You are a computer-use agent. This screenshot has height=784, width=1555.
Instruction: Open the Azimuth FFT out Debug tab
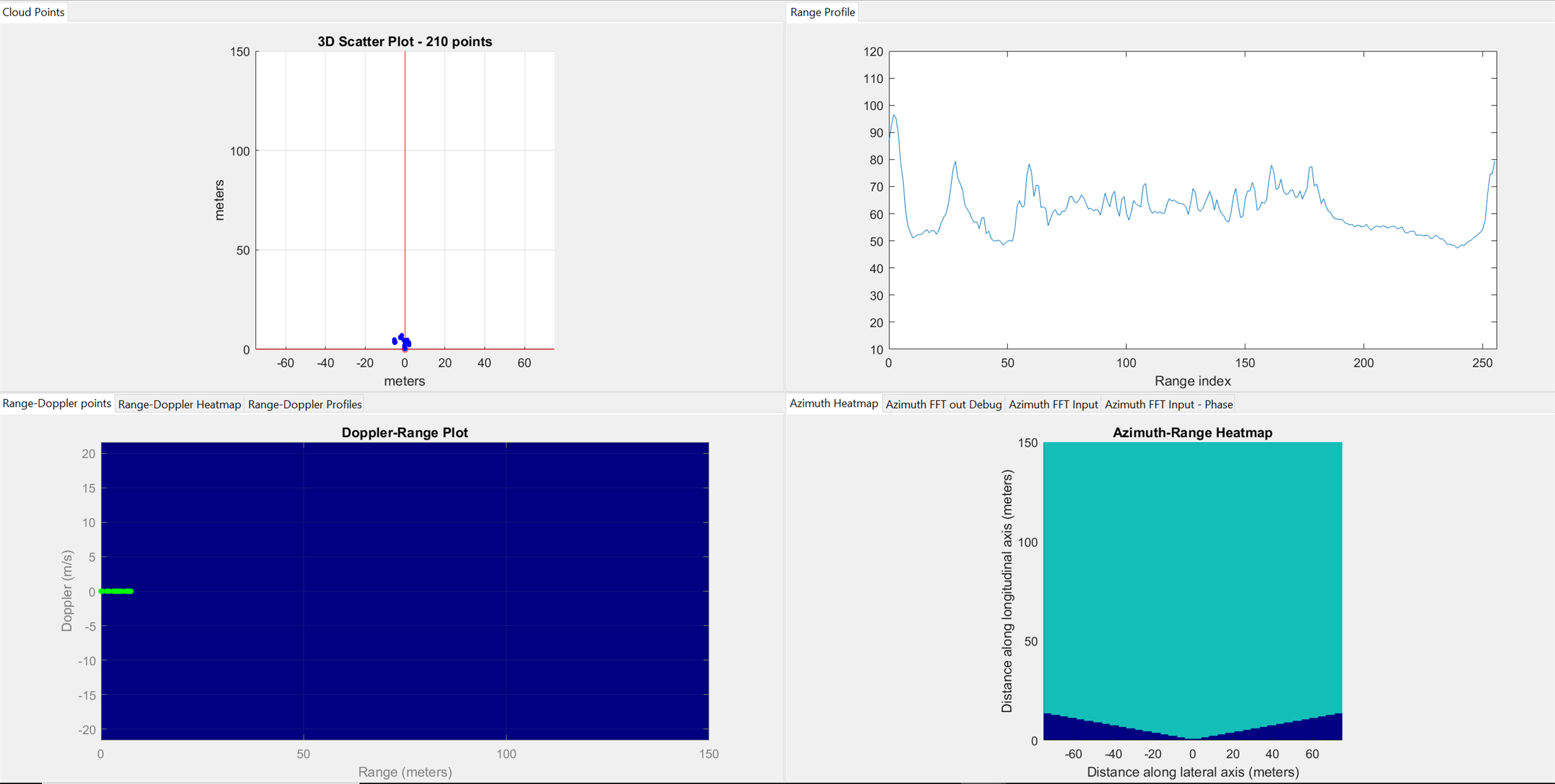pos(943,404)
